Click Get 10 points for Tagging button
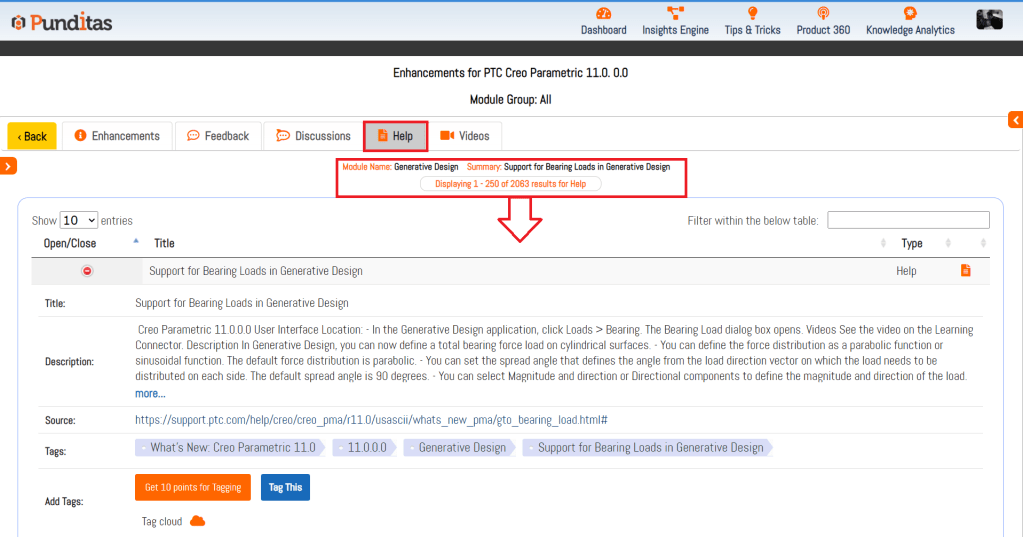The image size is (1023, 537). (x=193, y=487)
